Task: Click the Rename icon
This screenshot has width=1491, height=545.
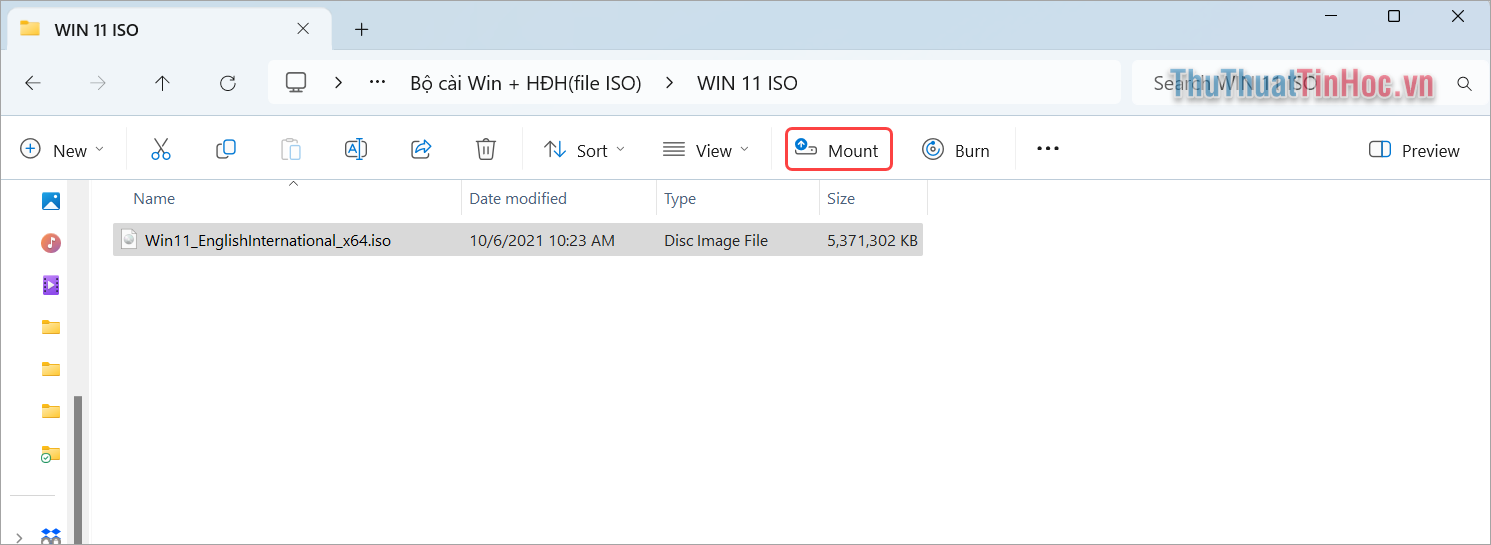Action: [355, 150]
